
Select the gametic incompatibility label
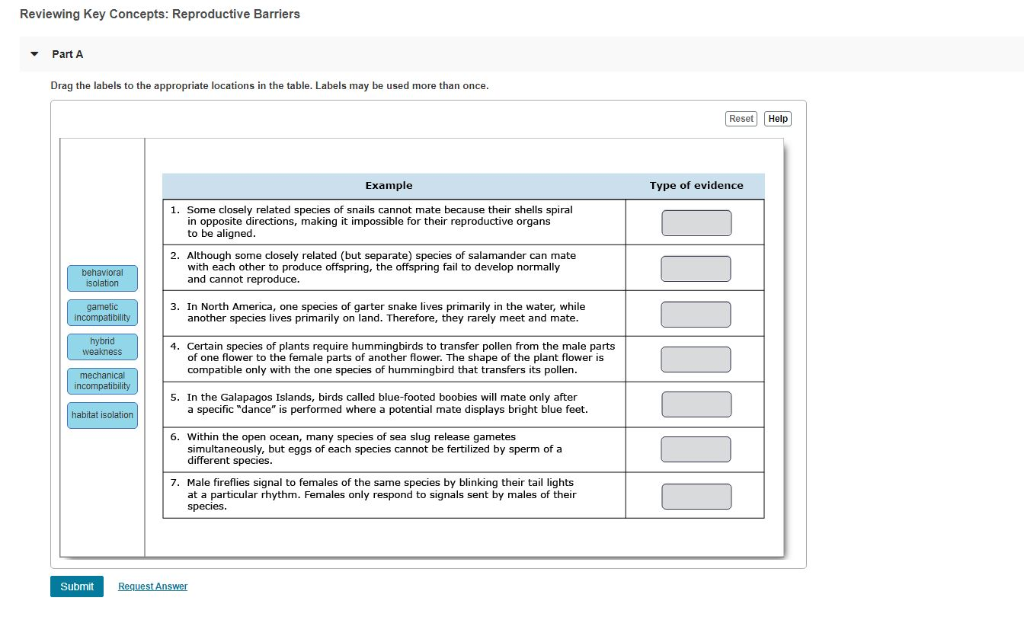pos(102,312)
